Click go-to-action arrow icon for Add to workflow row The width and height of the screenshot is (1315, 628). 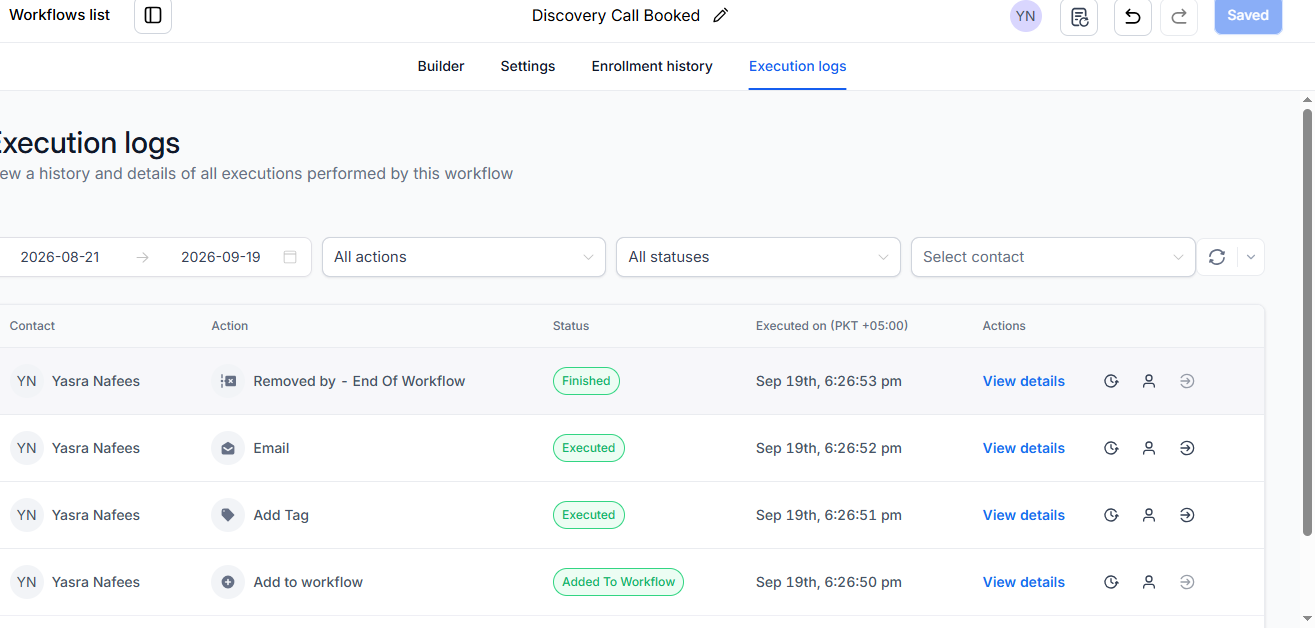pyautogui.click(x=1187, y=582)
